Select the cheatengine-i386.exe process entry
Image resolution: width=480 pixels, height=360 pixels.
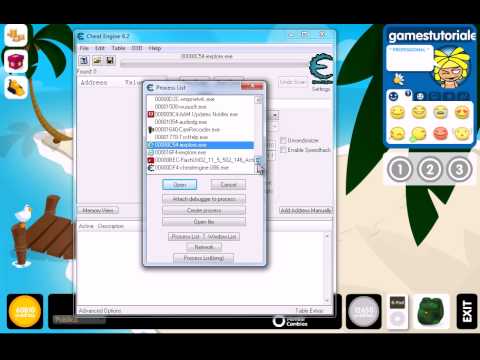(200, 168)
